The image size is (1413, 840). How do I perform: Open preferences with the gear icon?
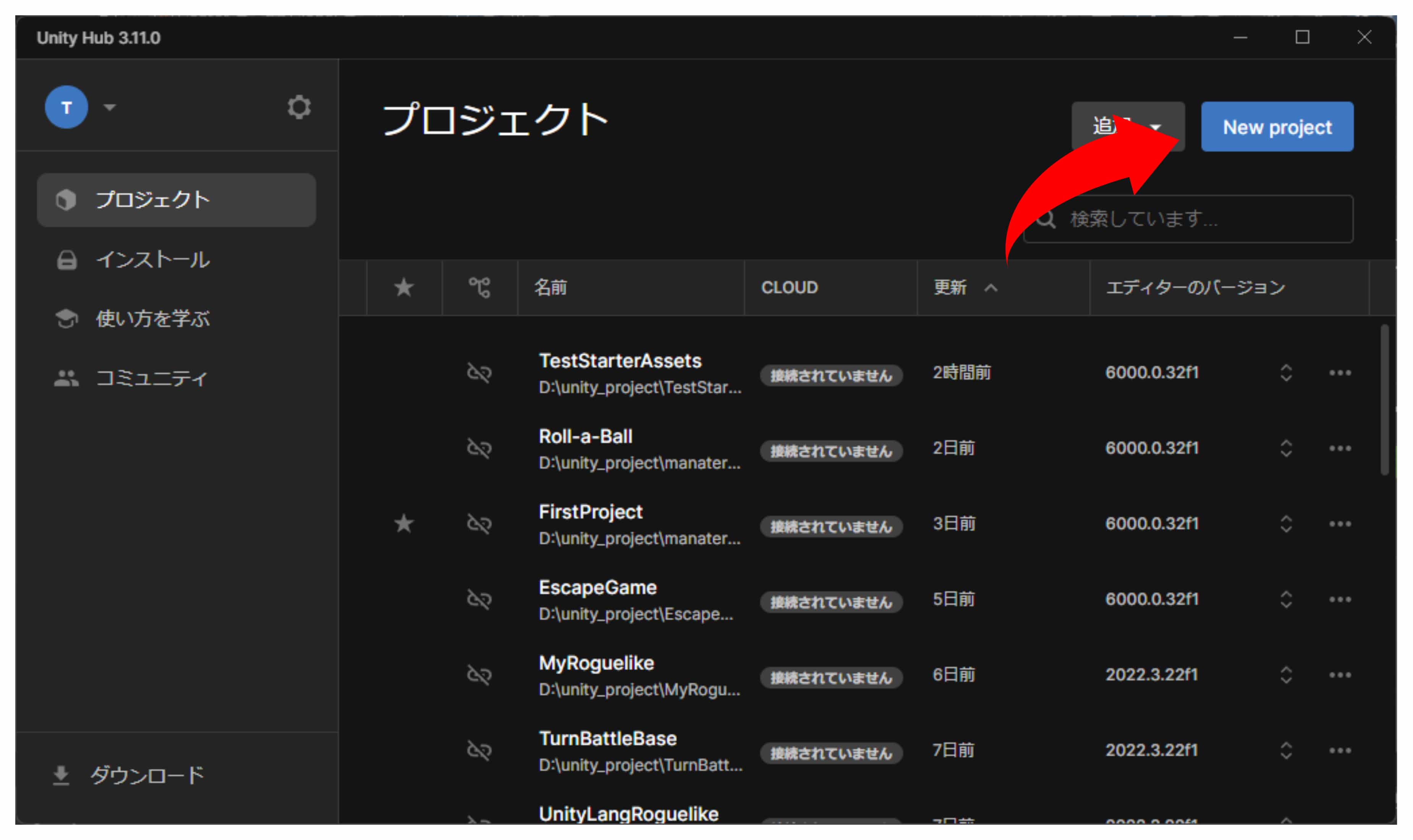point(299,107)
